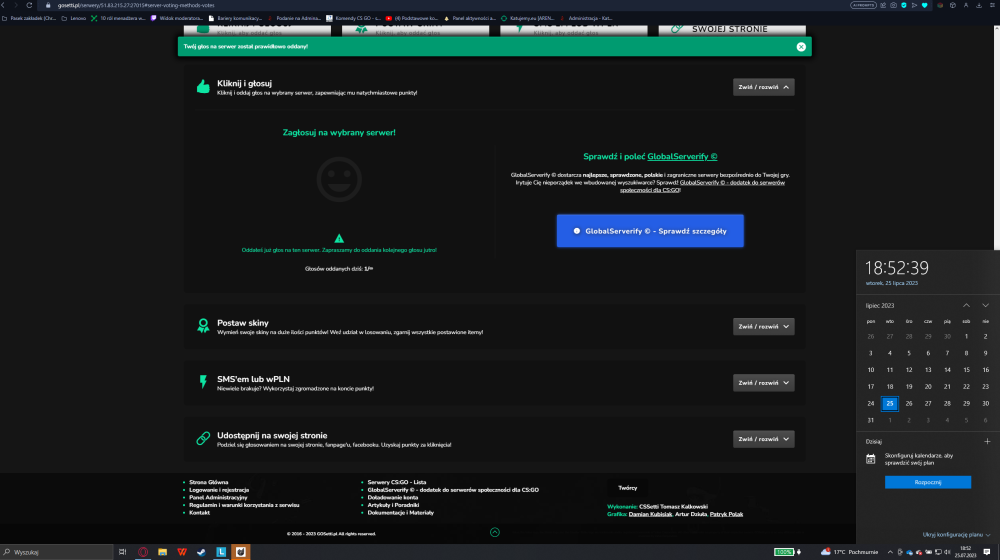Click the Wyszukaj search box in taskbar
1000x560 pixels.
click(56, 552)
